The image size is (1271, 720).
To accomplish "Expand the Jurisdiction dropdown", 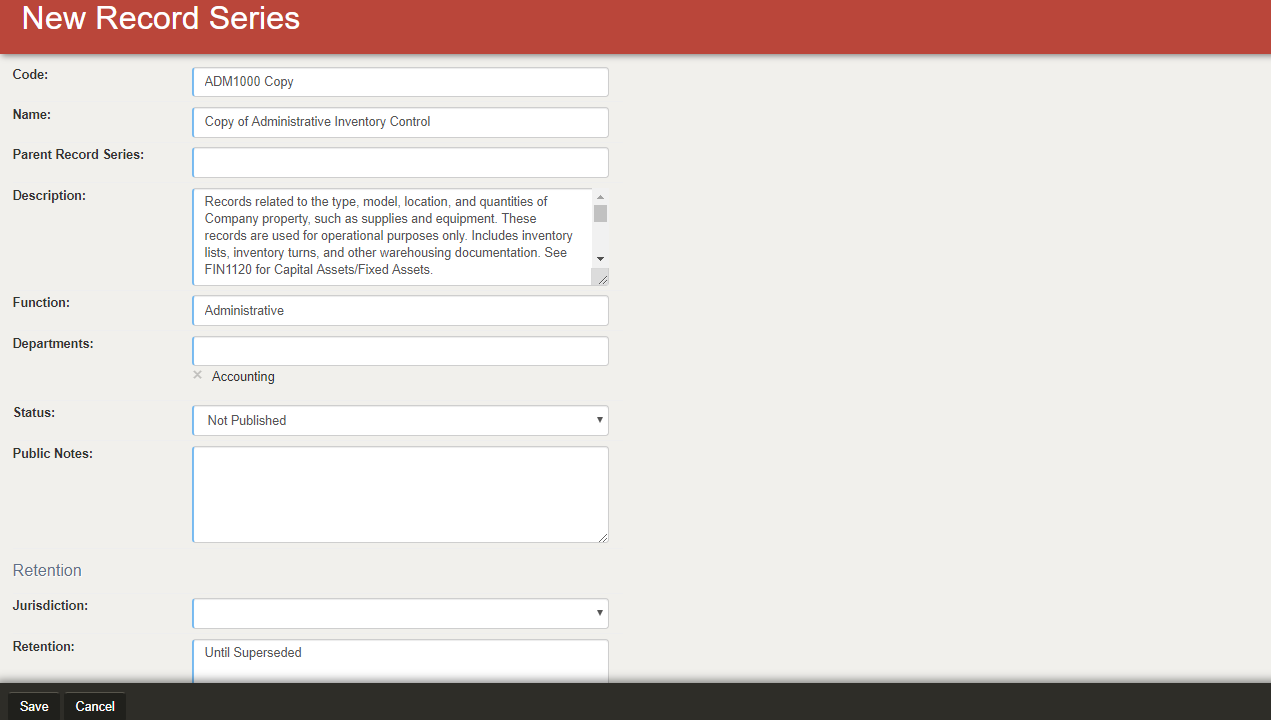I will point(400,614).
